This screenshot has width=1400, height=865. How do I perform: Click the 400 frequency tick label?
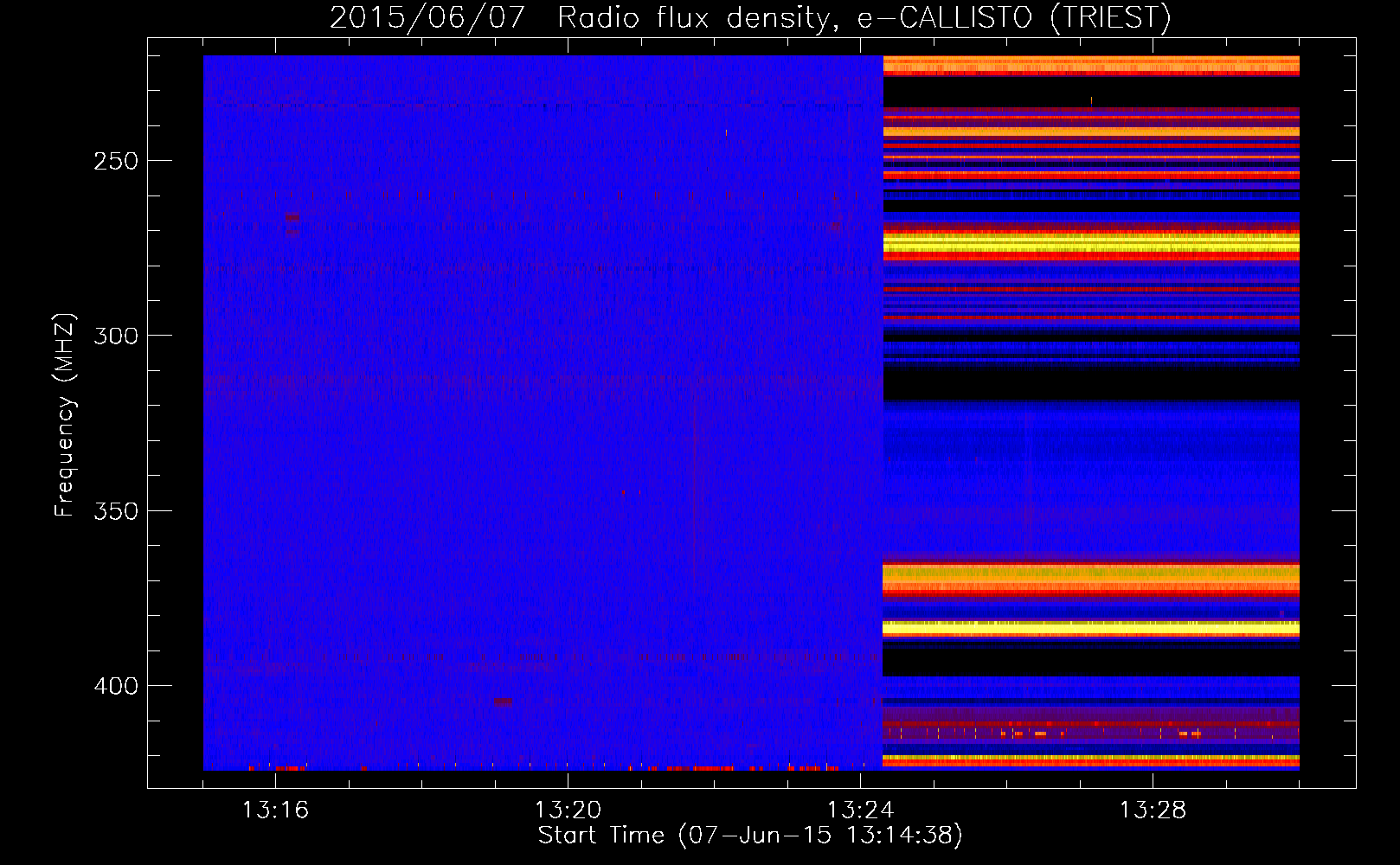[x=116, y=686]
